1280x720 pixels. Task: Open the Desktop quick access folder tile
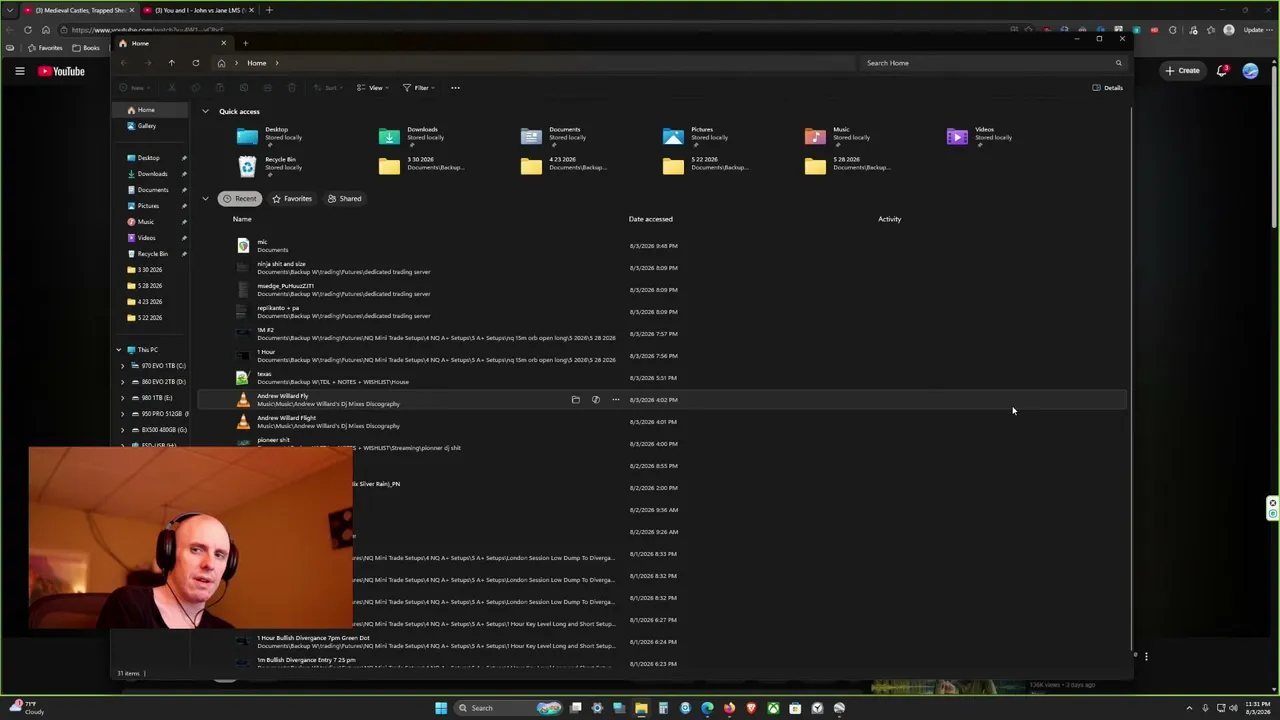click(270, 137)
